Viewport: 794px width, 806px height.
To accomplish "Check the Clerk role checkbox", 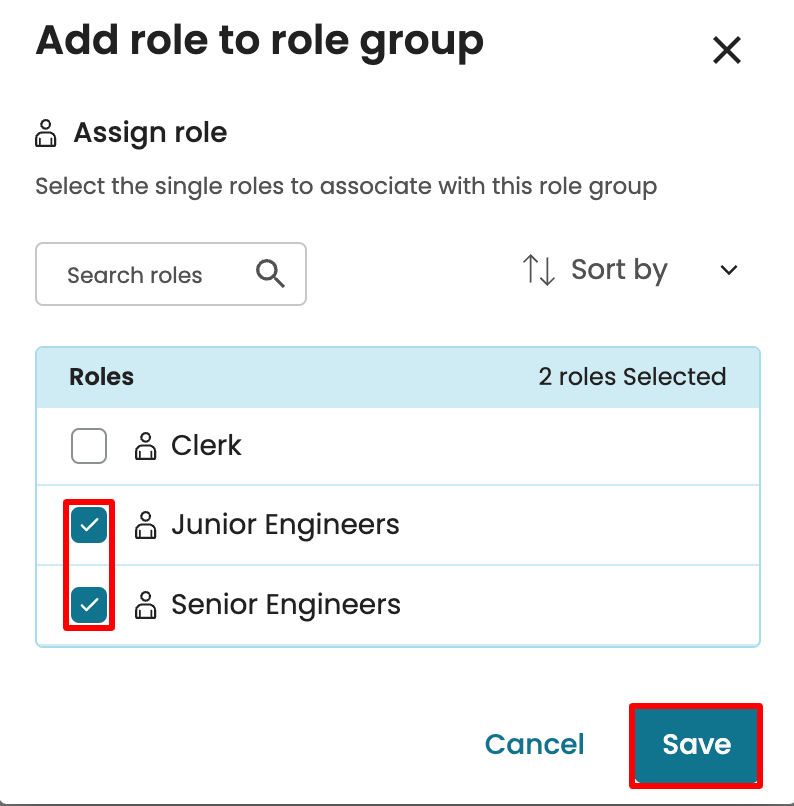I will (89, 446).
